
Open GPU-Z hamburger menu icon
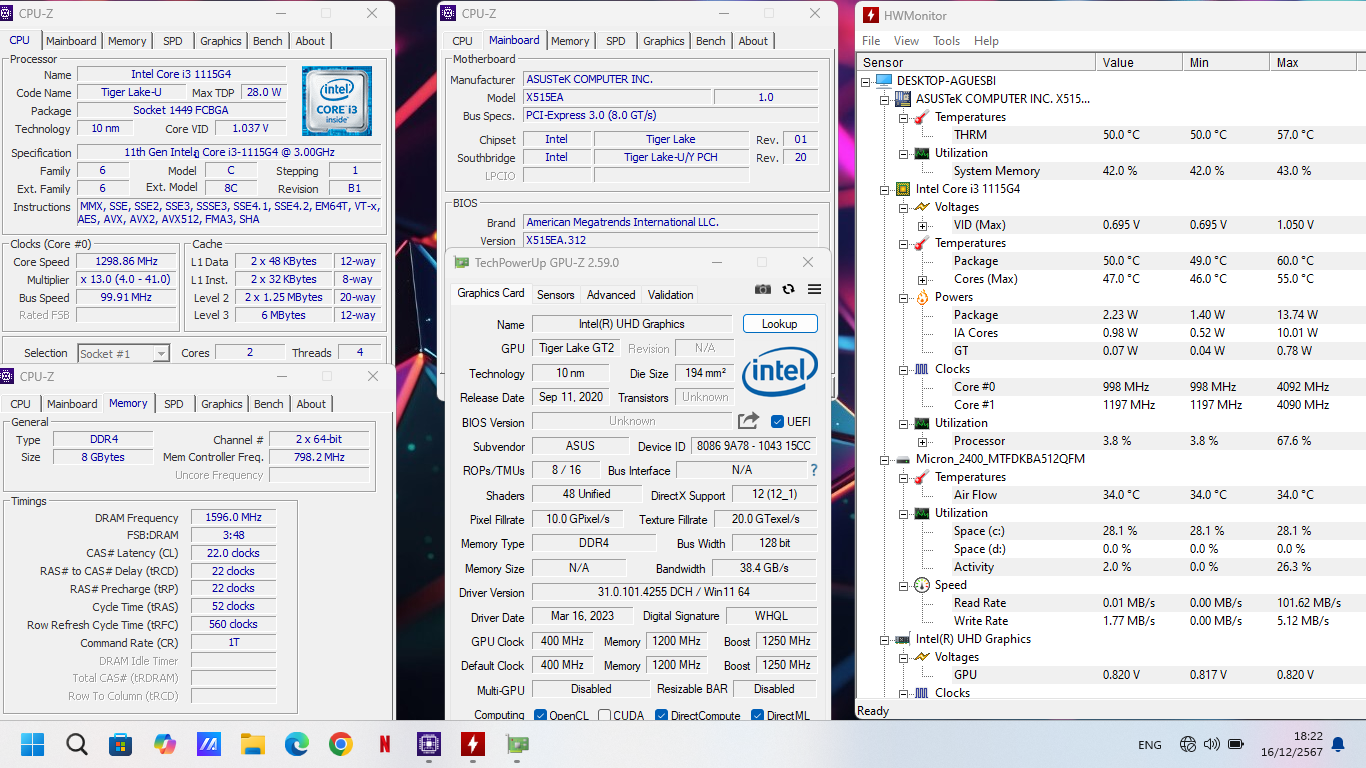click(x=814, y=289)
